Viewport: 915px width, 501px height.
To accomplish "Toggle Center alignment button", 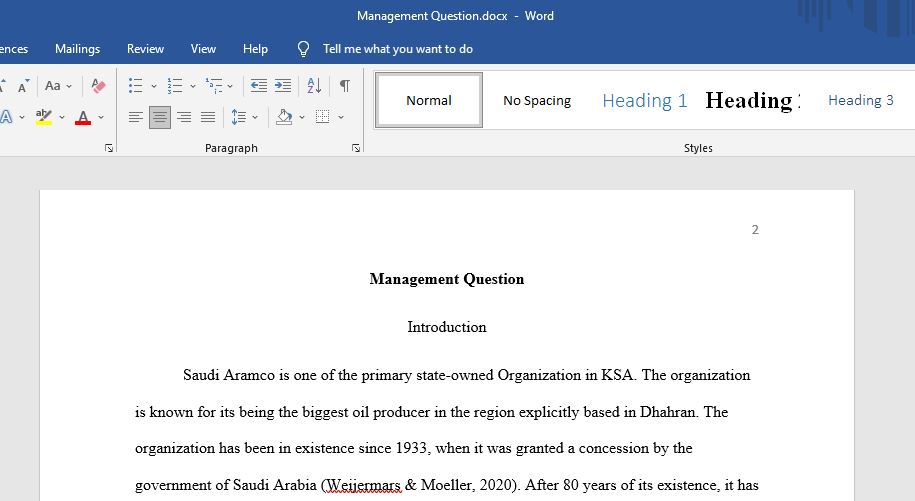I will click(x=160, y=117).
